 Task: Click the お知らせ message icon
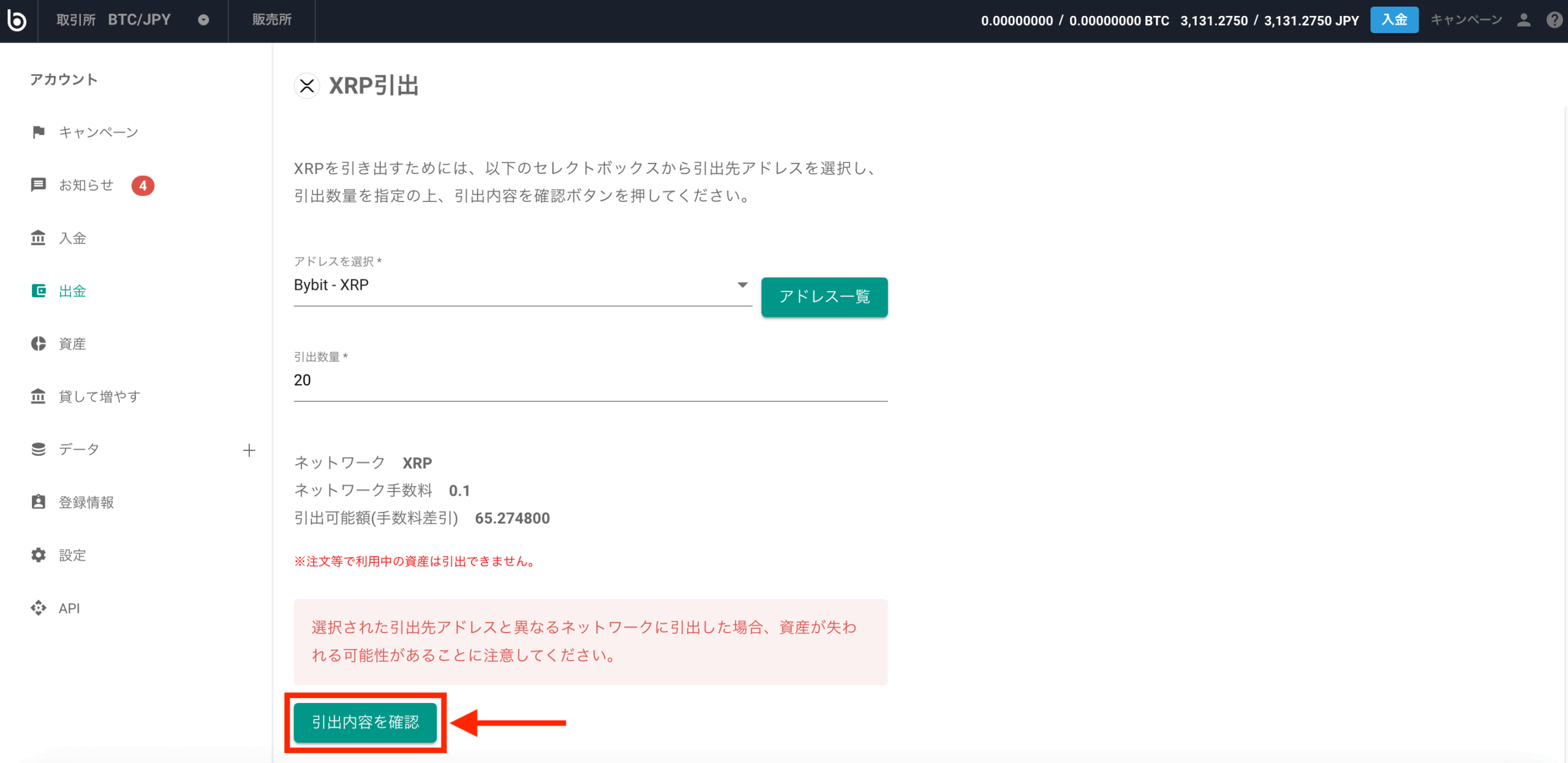[39, 185]
